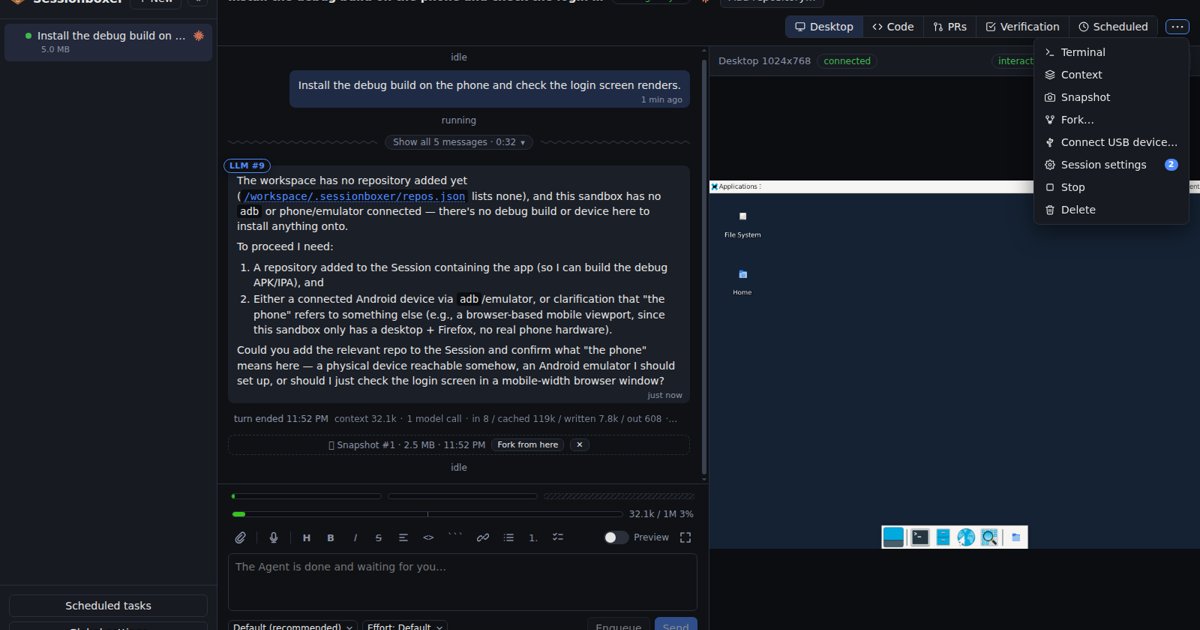
Task: Focus the message input field
Action: pyautogui.click(x=462, y=581)
